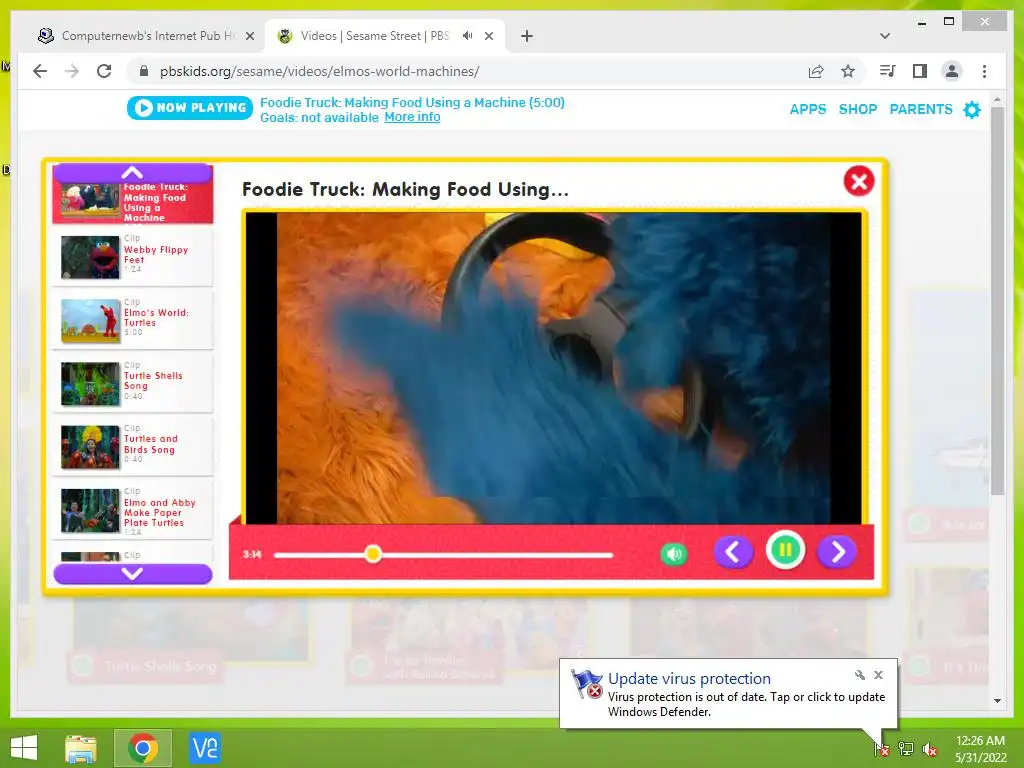The image size is (1024, 768).
Task: Close the video player with red X
Action: point(859,181)
